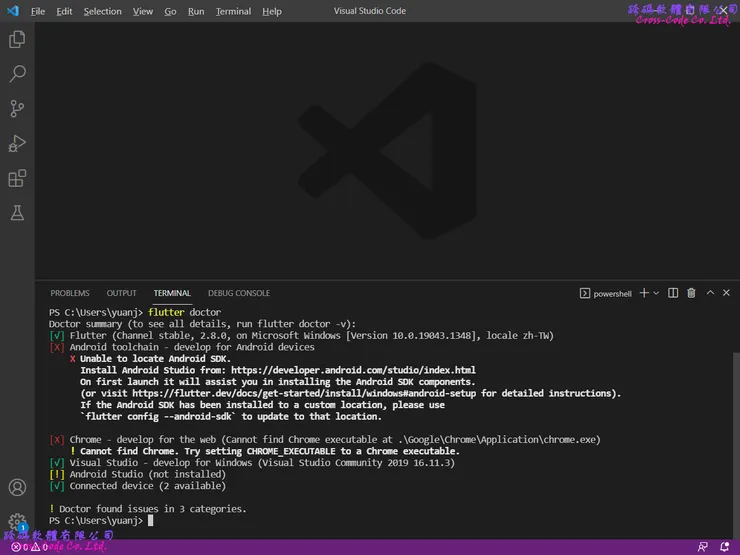
Task: Click the errors and warnings status indicator
Action: point(30,547)
